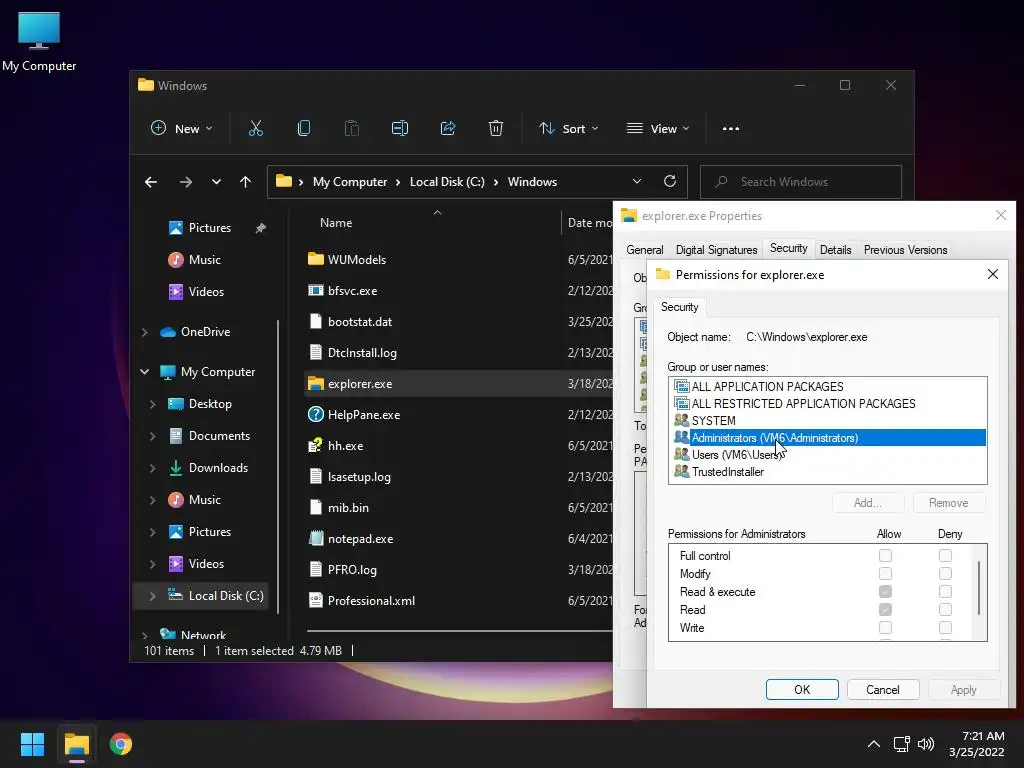Image resolution: width=1024 pixels, height=768 pixels.
Task: Open the View dropdown menu
Action: pos(658,129)
